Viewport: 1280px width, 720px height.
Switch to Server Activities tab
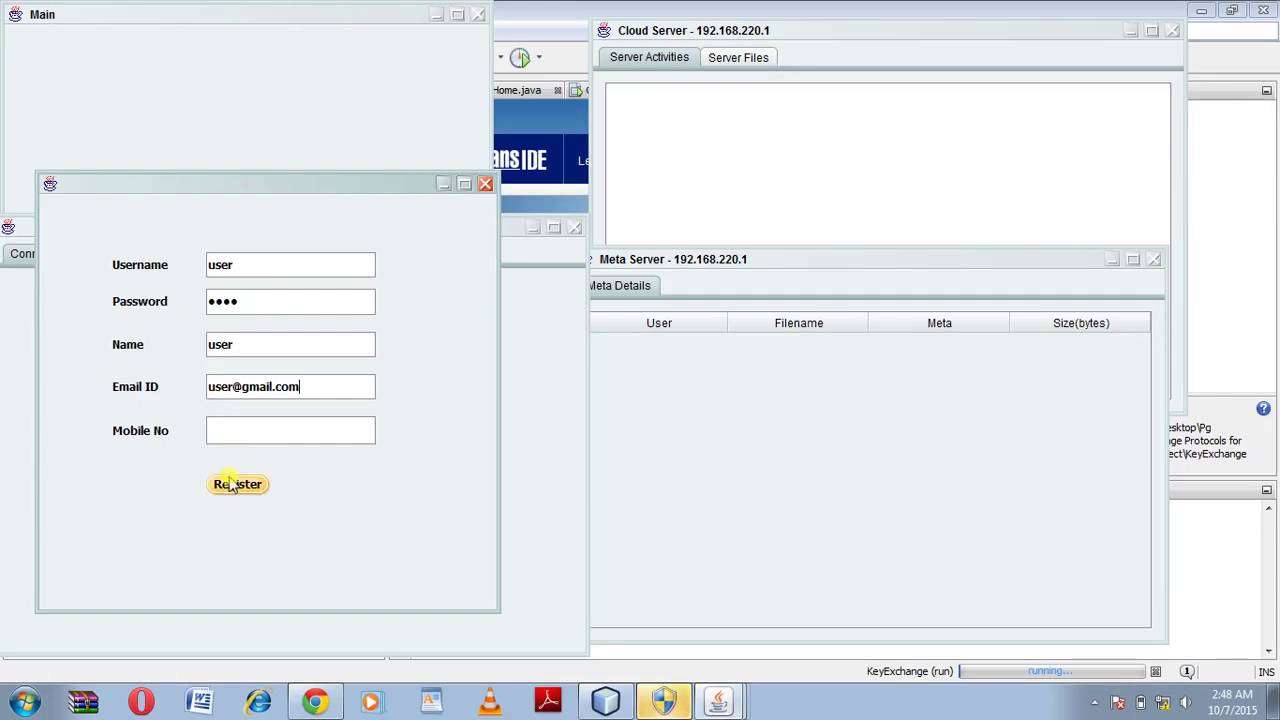(649, 57)
